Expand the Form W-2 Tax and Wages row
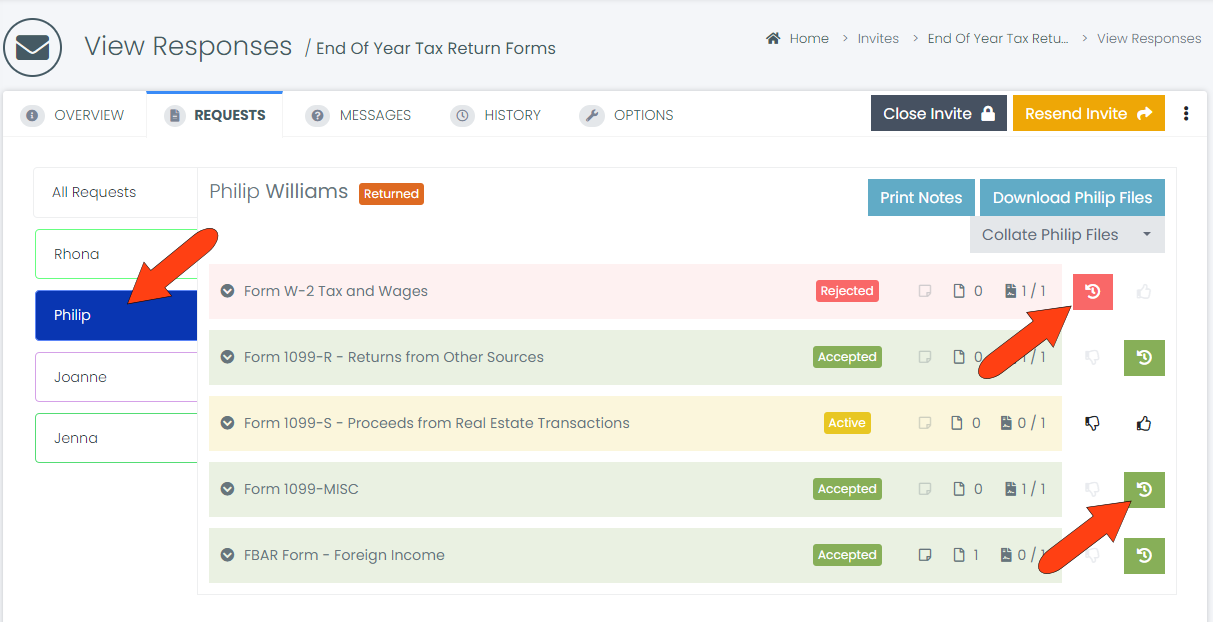Screen dimensions: 1213x622 tap(225, 291)
